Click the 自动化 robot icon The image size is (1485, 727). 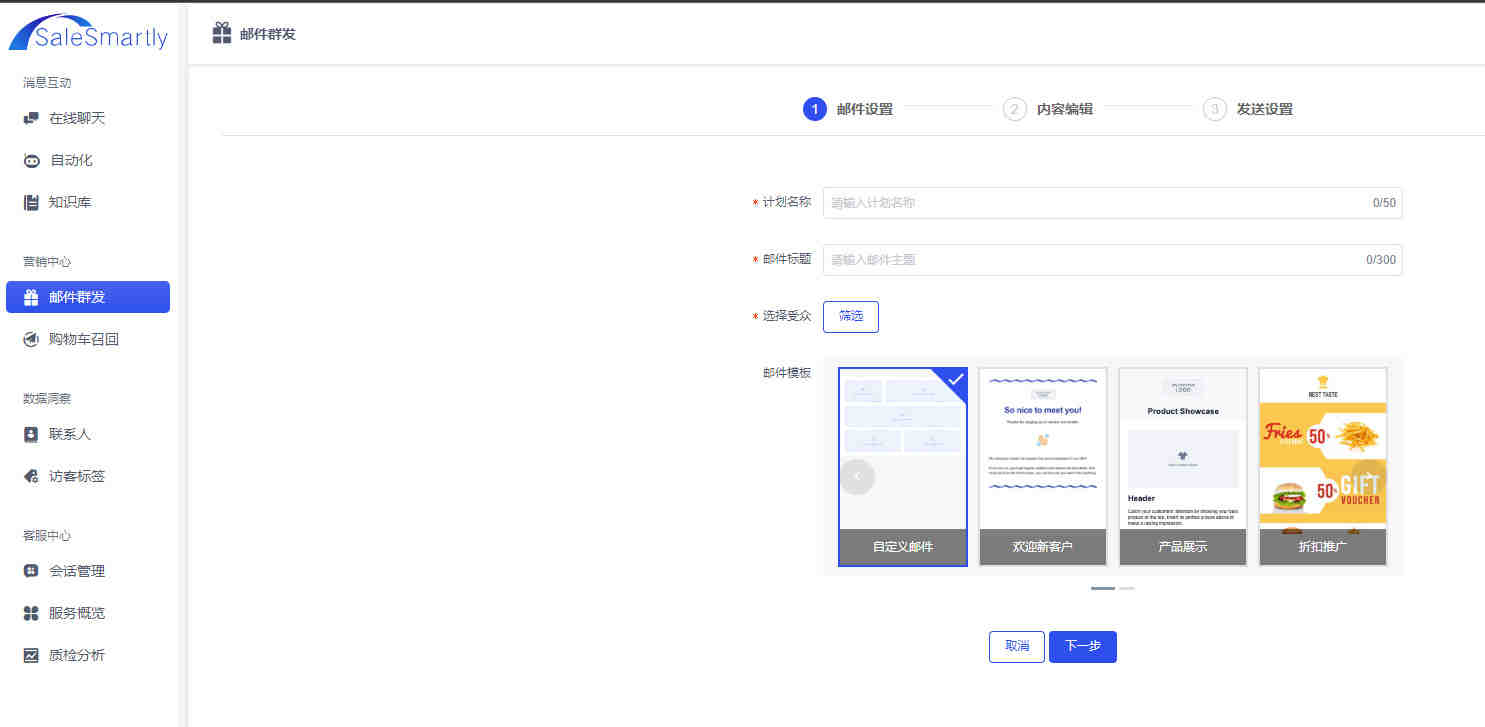pos(32,160)
